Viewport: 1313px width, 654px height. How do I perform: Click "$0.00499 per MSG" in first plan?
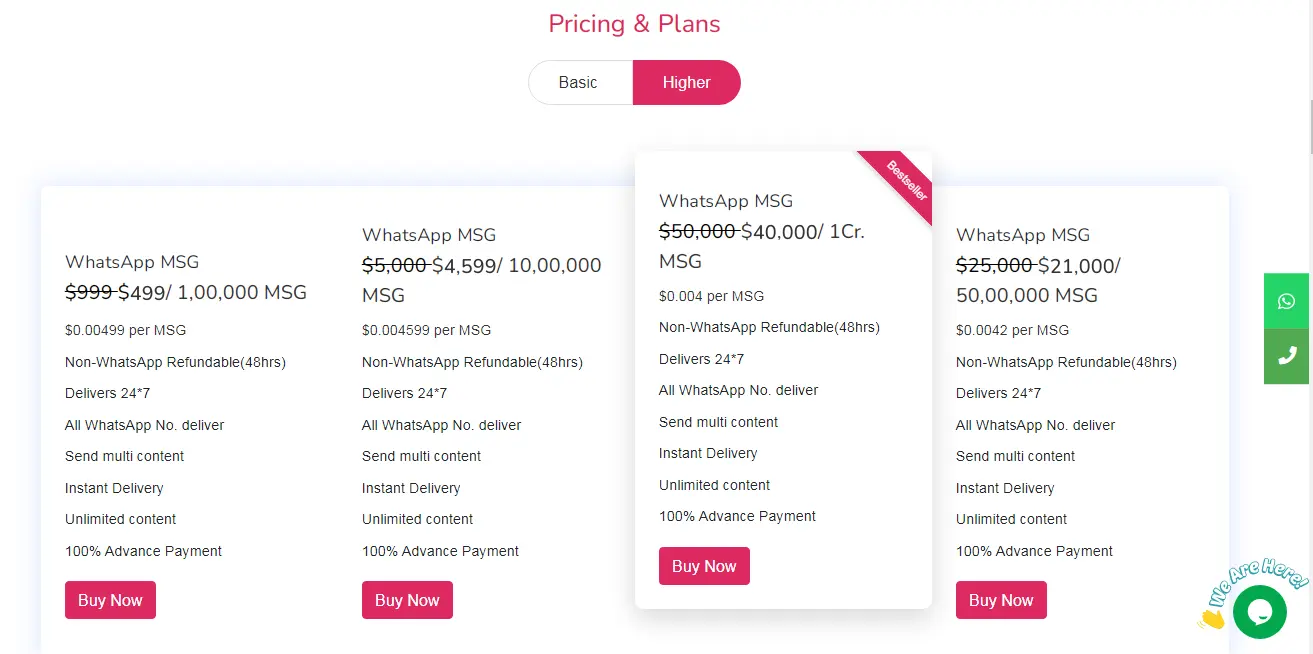click(x=125, y=330)
